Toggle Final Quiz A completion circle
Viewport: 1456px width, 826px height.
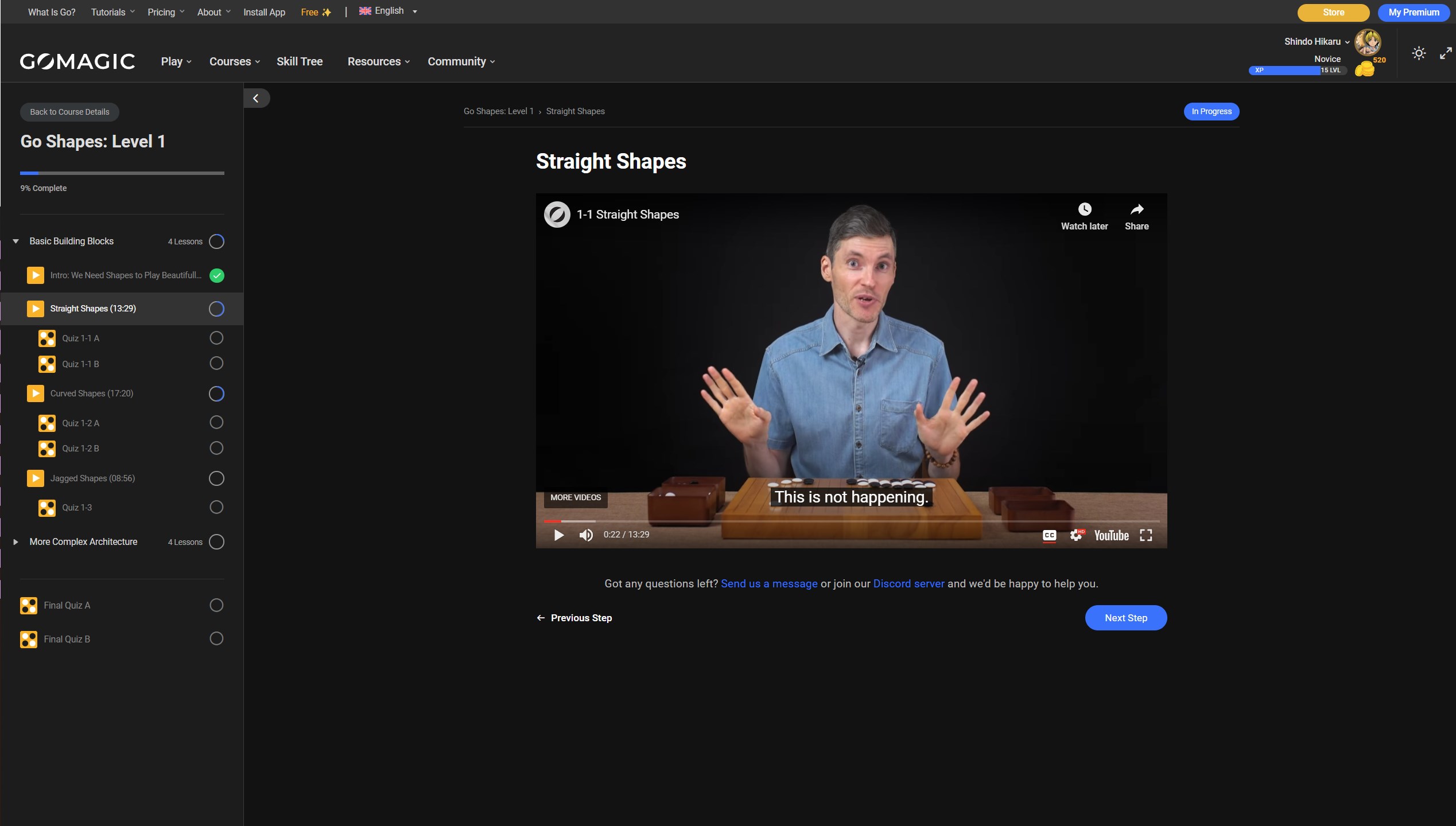[x=216, y=605]
